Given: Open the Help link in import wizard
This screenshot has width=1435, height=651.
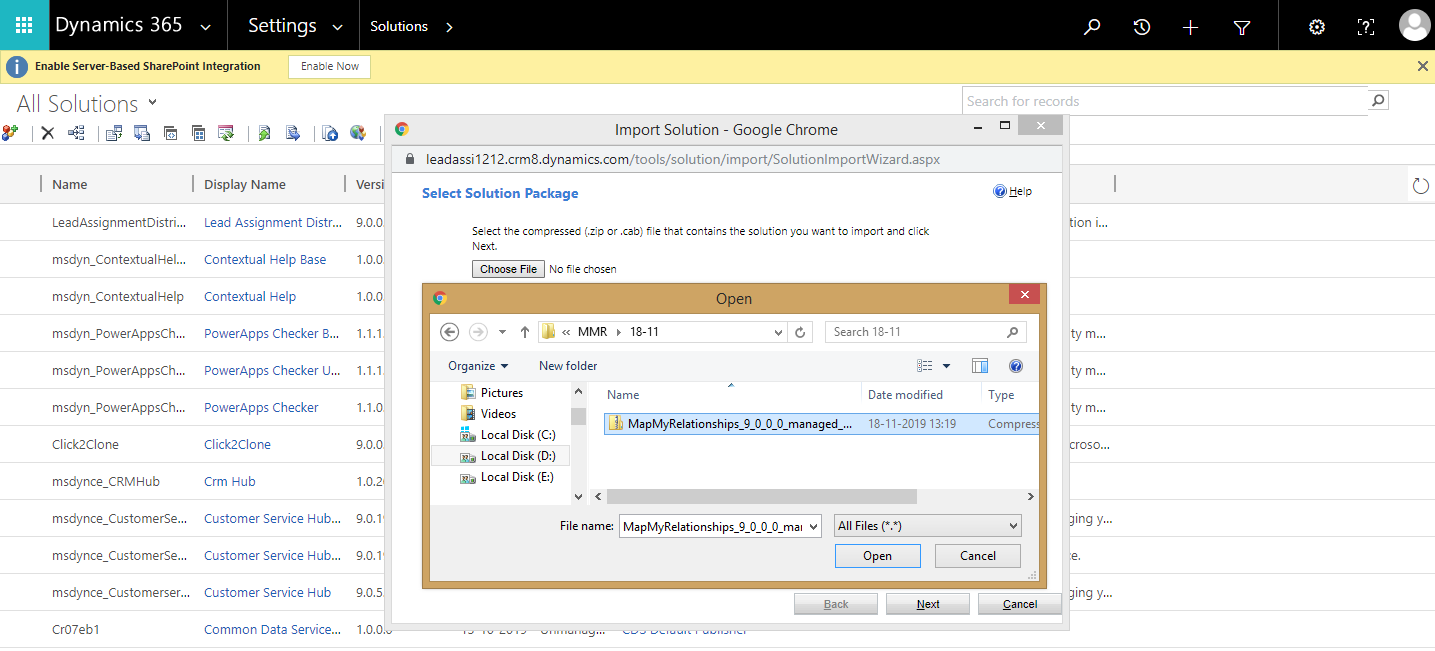Looking at the screenshot, I should coord(1013,191).
